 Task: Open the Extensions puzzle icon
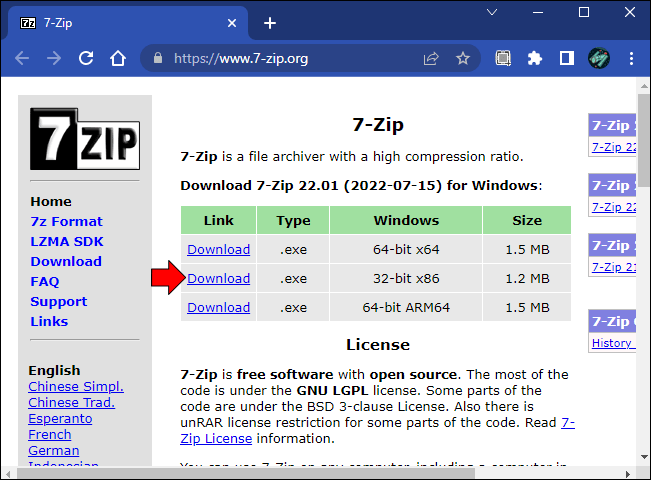(x=535, y=58)
